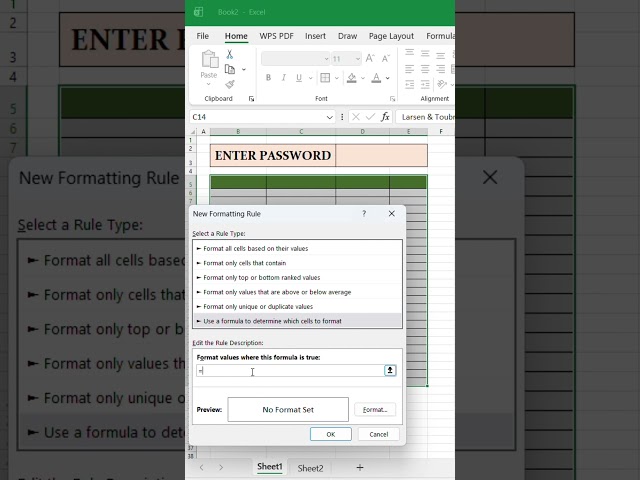Open the WPS PDF tab

tap(276, 36)
